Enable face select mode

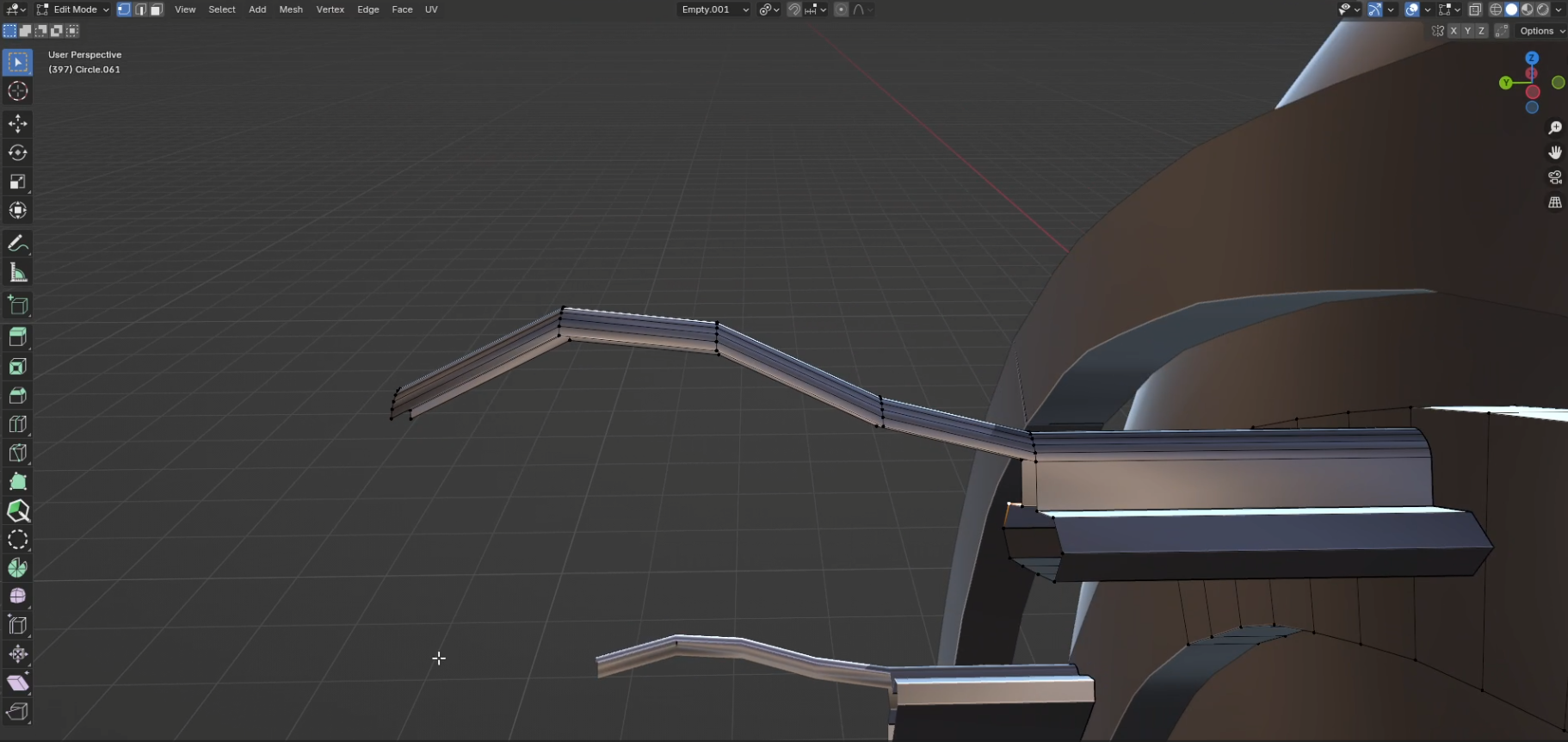156,9
